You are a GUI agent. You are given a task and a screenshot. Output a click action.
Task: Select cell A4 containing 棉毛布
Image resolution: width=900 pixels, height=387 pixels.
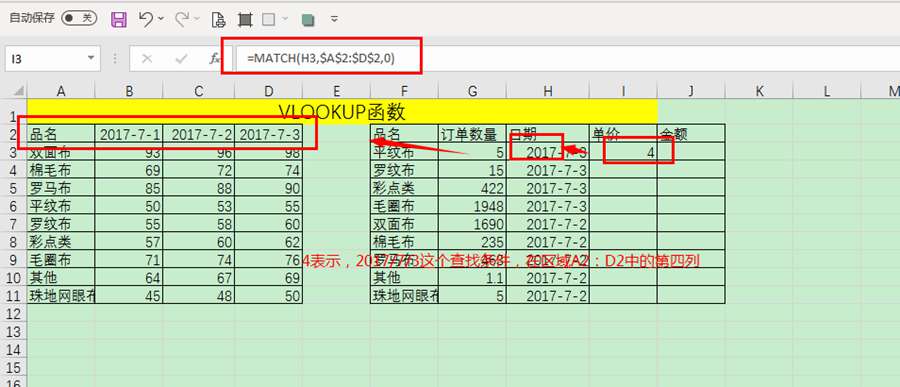point(61,170)
